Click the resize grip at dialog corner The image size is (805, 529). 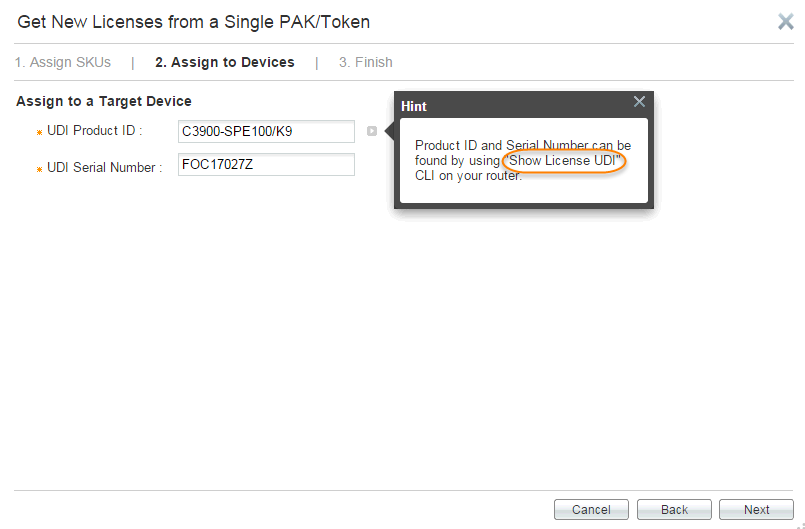[800, 525]
